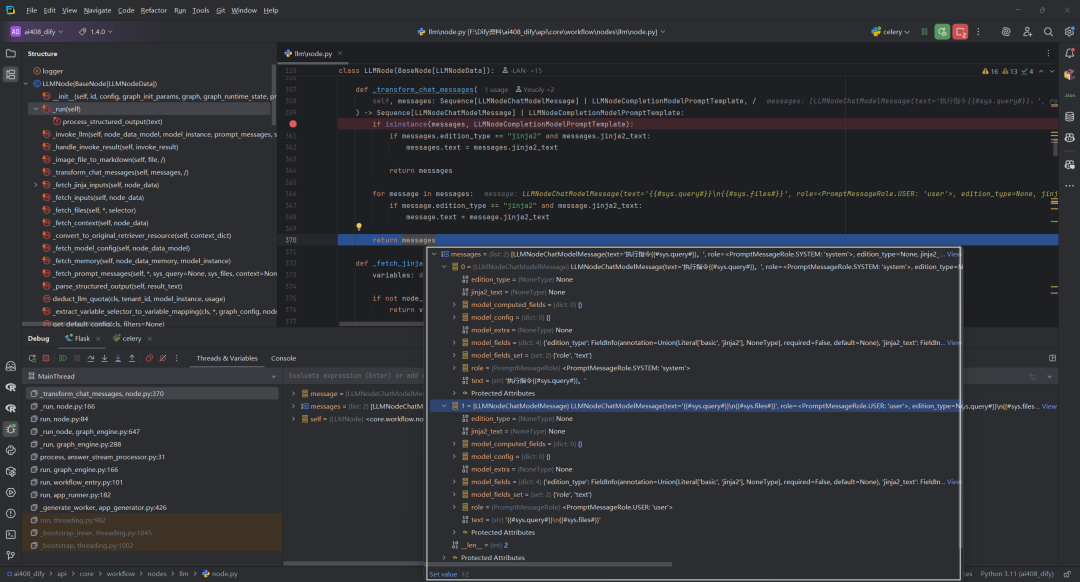Expand message variable in Variables pane
The image size is (1080, 582).
tap(293, 394)
